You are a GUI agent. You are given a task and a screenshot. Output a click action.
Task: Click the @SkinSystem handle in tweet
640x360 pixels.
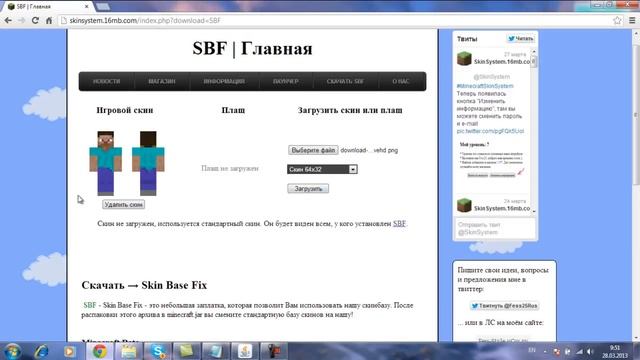(491, 77)
